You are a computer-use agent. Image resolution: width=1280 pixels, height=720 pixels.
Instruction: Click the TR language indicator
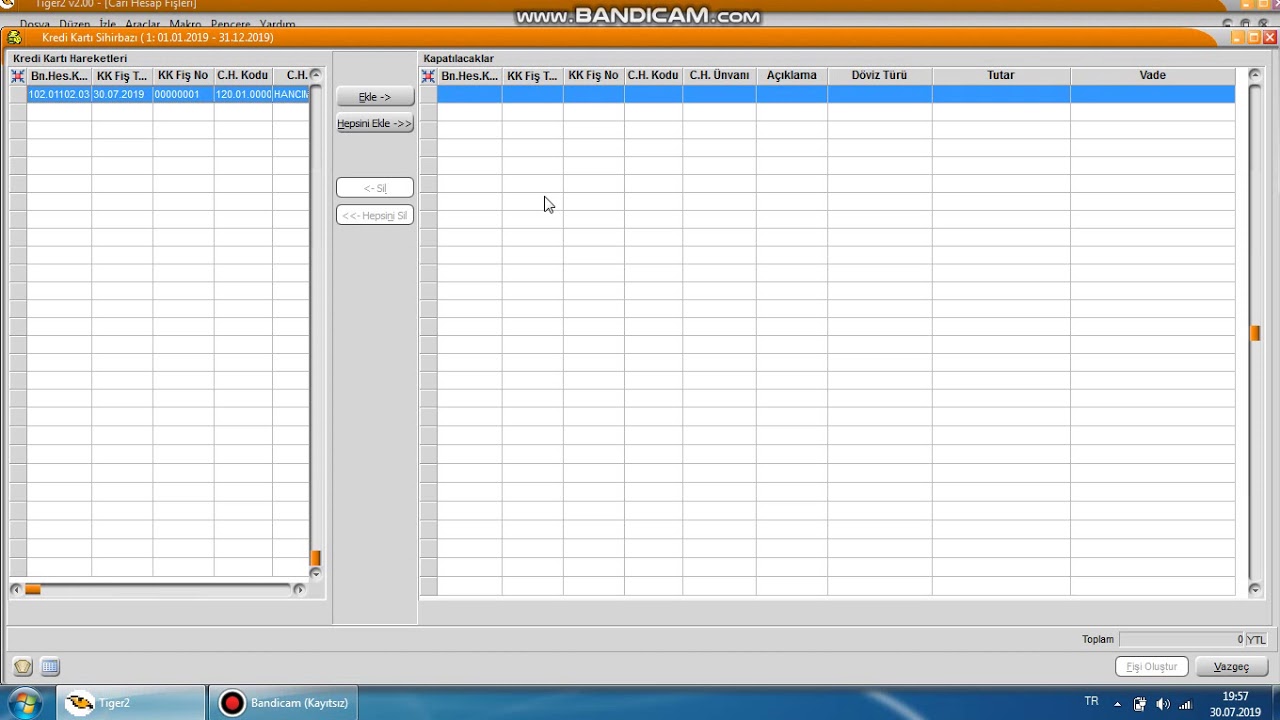[x=1091, y=702]
